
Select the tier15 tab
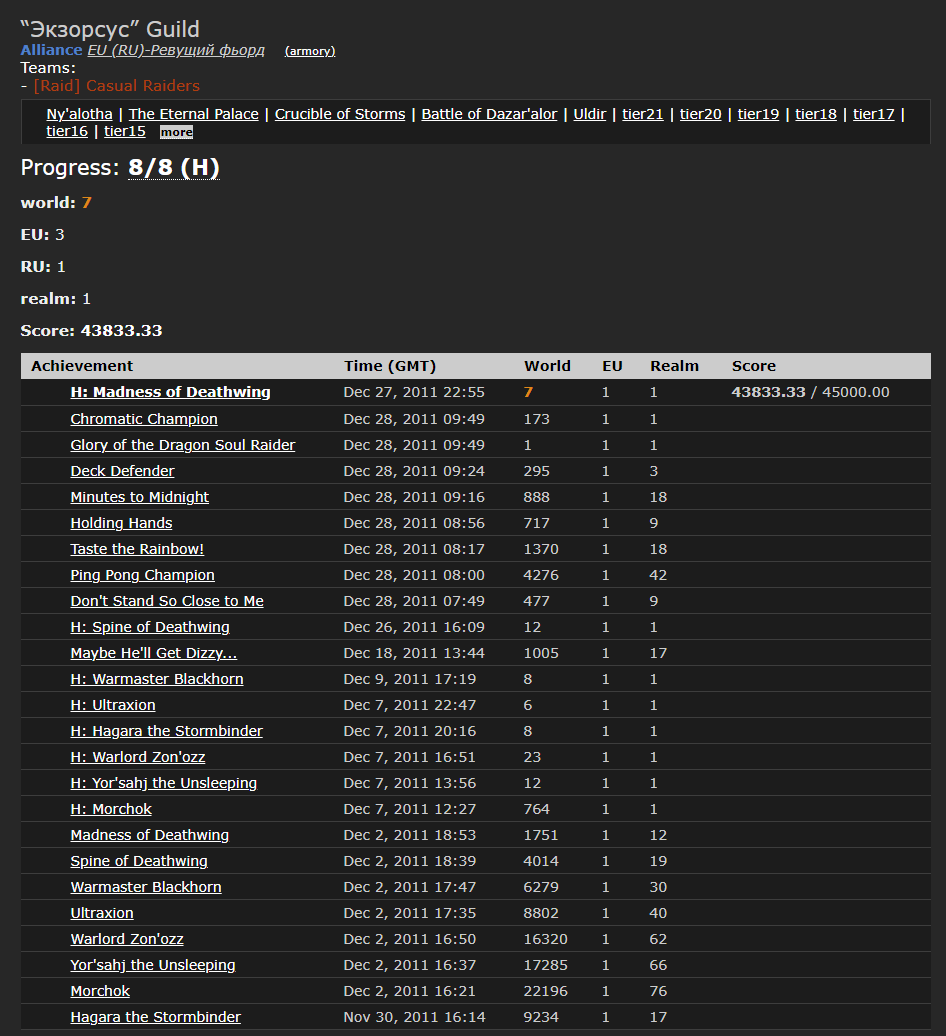tap(125, 131)
